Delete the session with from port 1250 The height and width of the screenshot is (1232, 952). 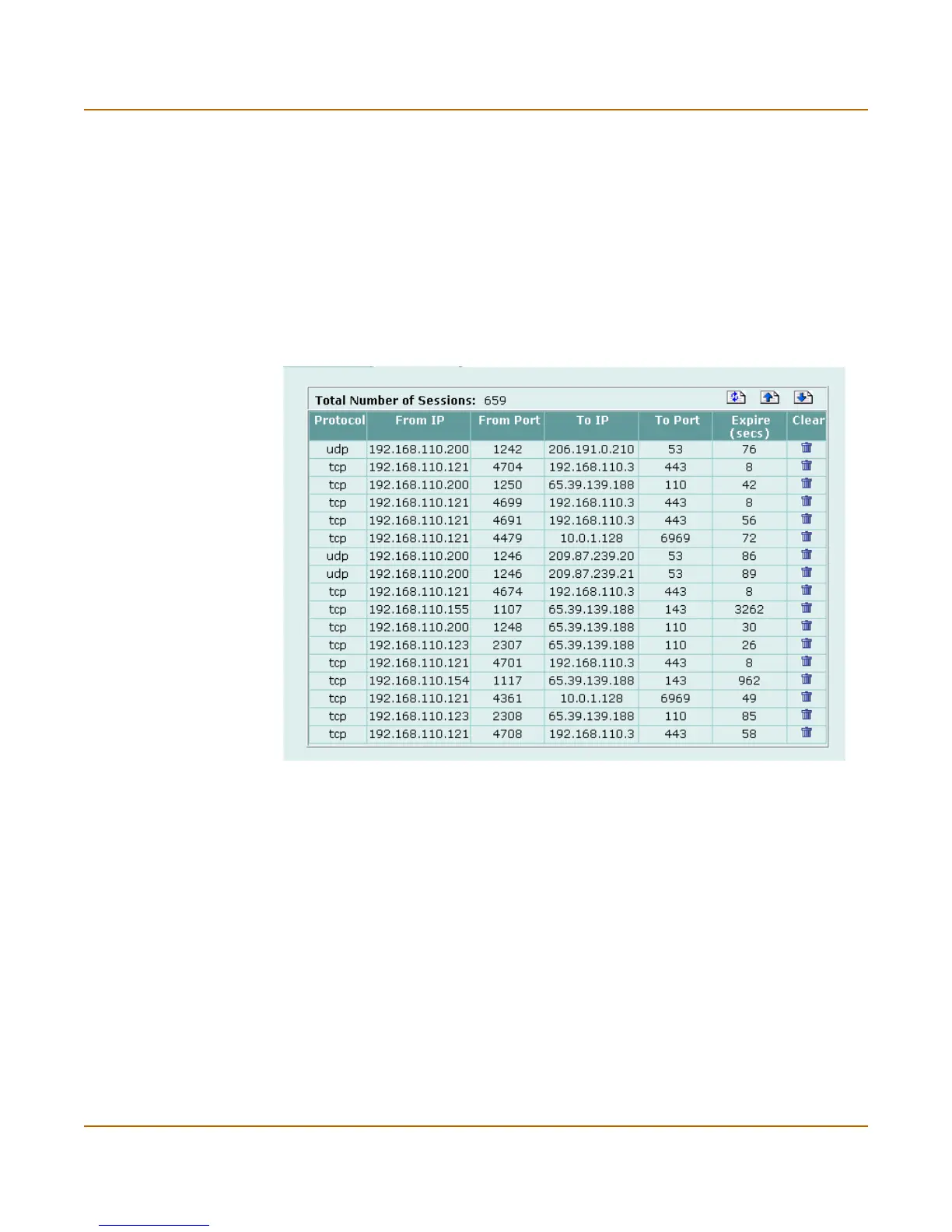point(807,484)
